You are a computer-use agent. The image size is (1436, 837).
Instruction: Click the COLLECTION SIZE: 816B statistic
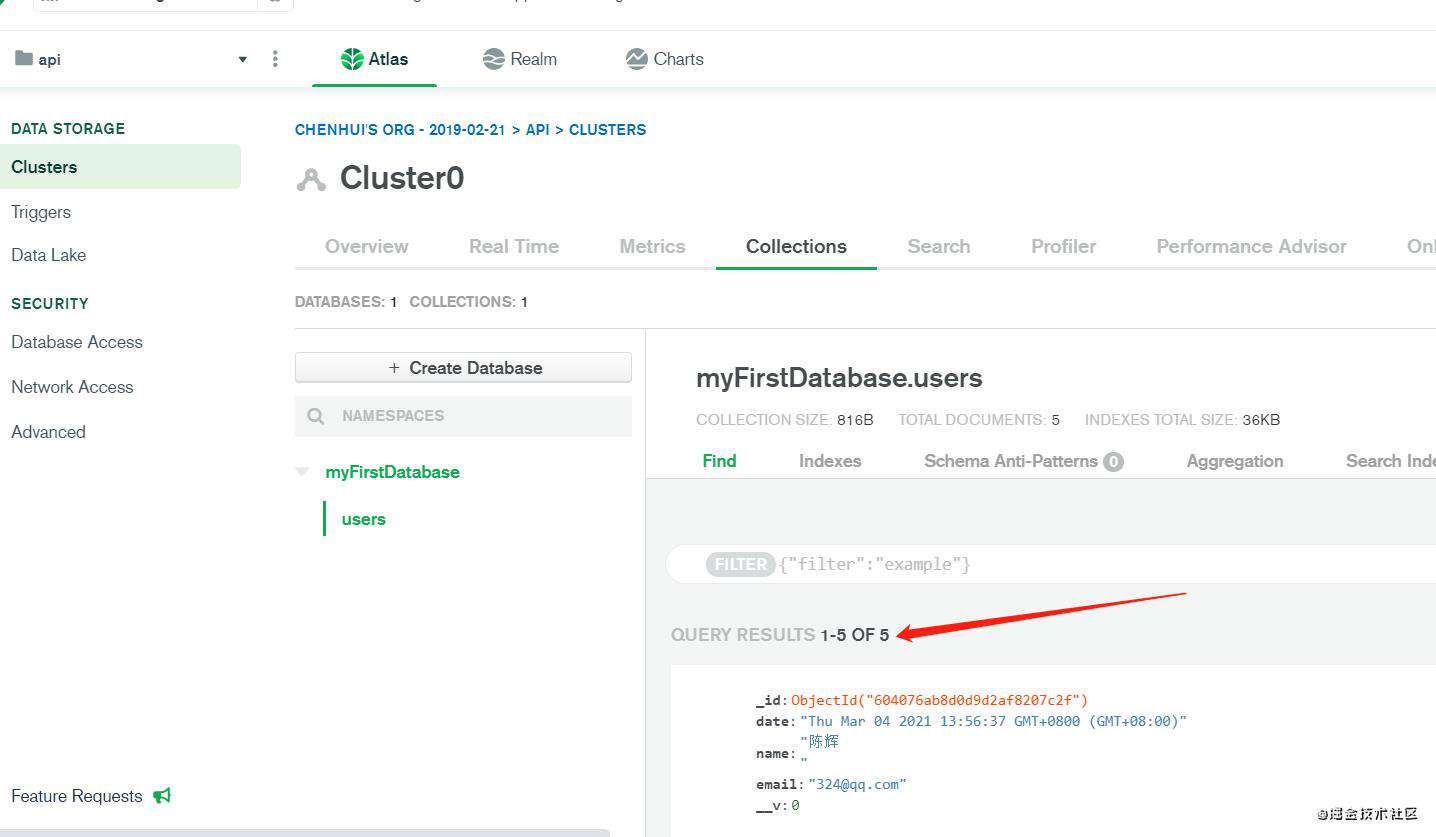(785, 420)
